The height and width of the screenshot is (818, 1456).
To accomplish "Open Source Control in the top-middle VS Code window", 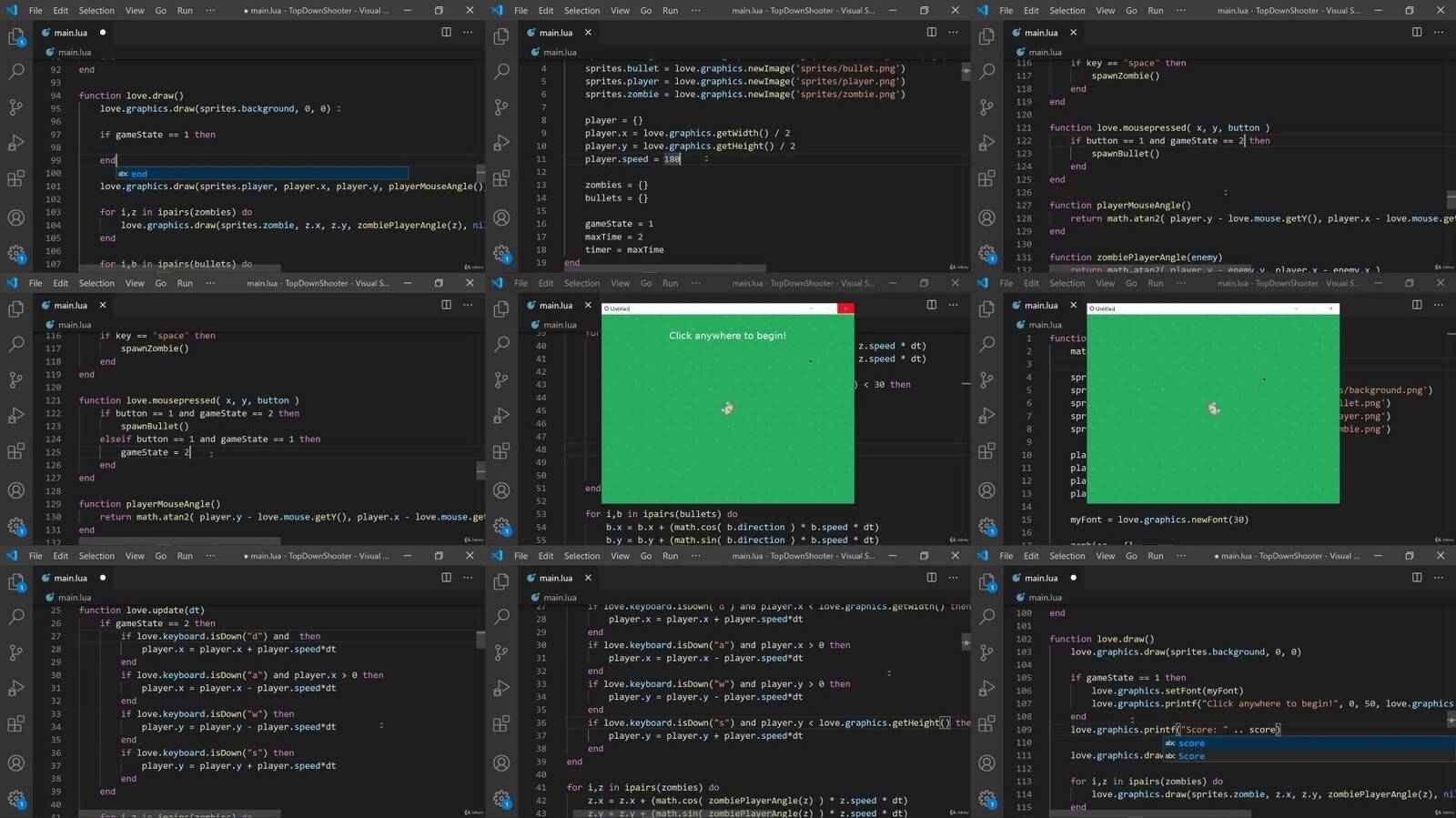I will pos(501,107).
